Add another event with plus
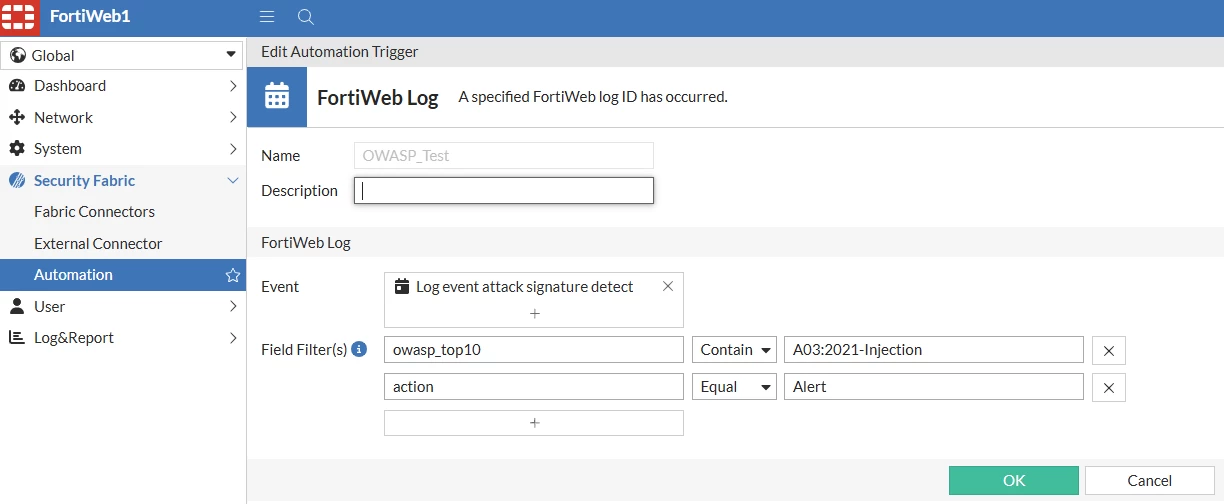The width and height of the screenshot is (1224, 504). pos(534,313)
